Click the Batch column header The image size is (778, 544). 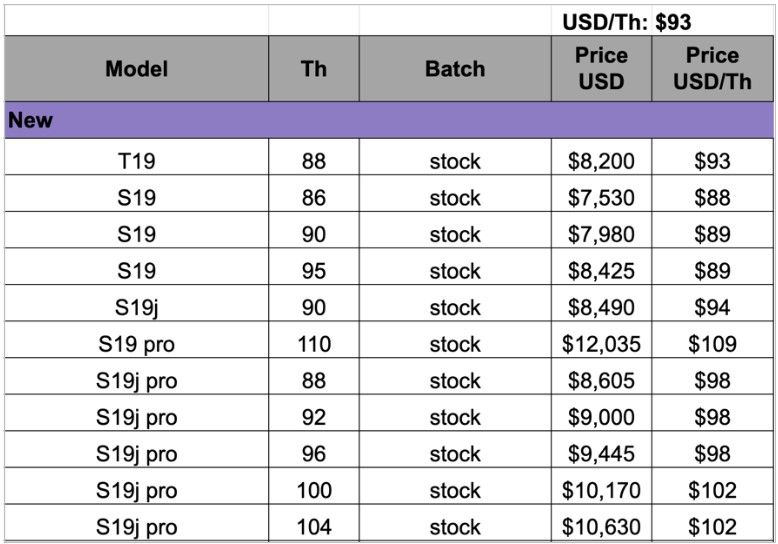pos(455,69)
